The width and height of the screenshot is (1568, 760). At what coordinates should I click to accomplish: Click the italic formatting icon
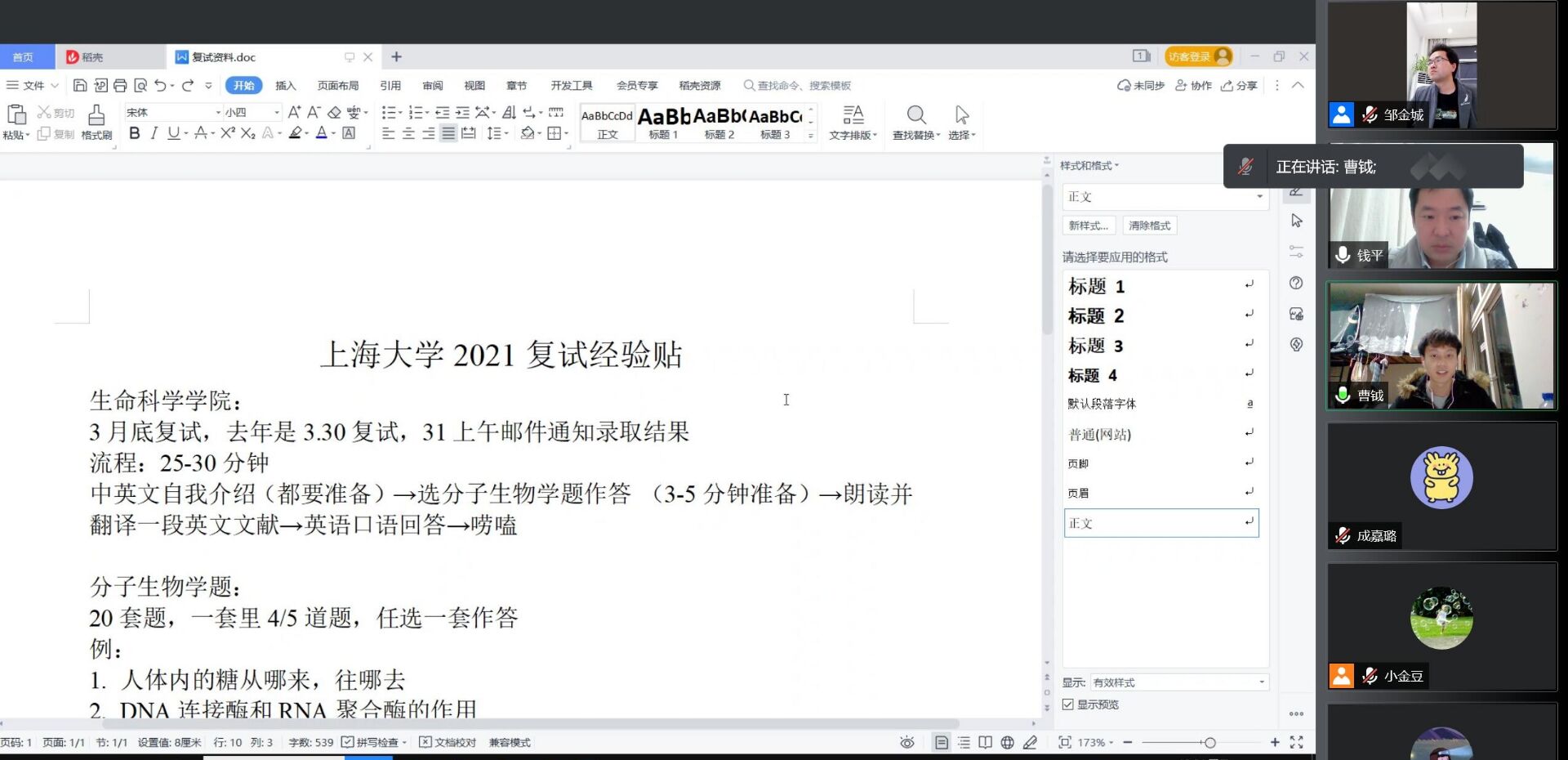(x=154, y=133)
